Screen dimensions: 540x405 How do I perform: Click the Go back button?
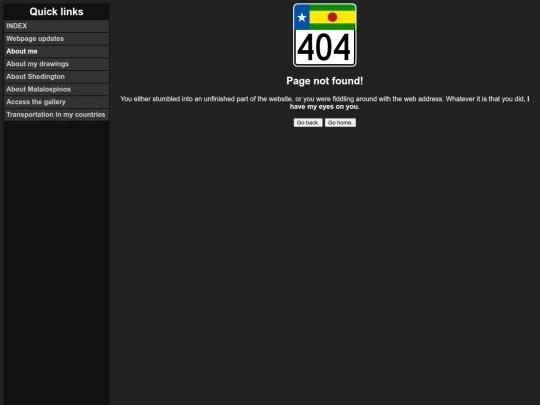click(x=308, y=123)
